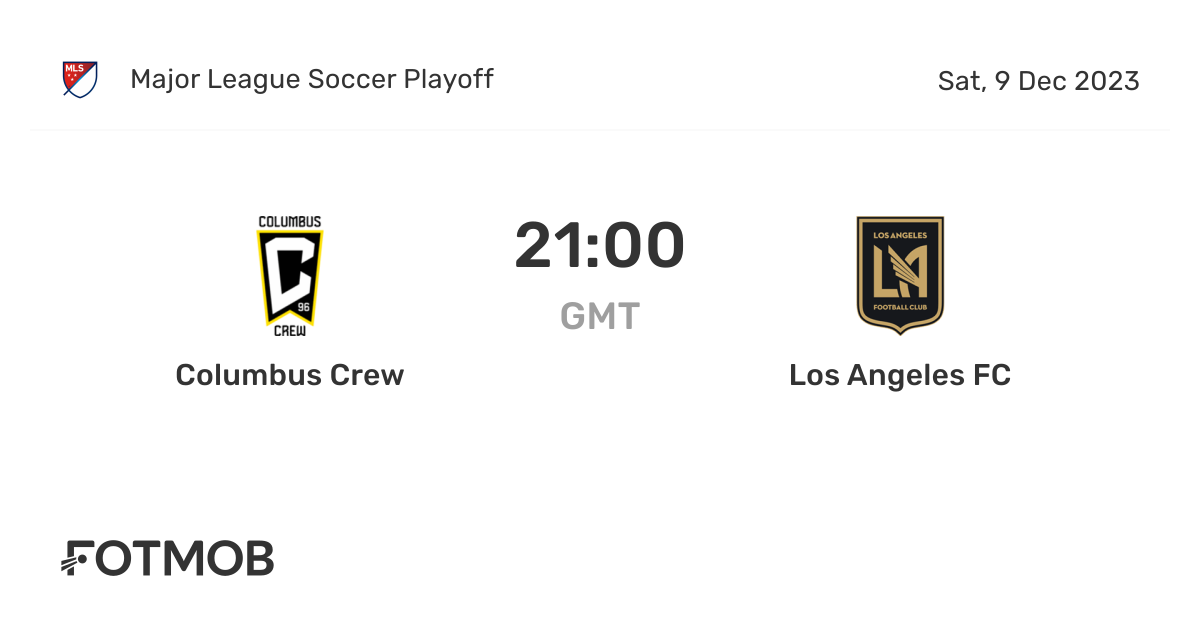Select the Columbus Crew team name
Viewport: 1200px width, 628px height.
(x=290, y=375)
